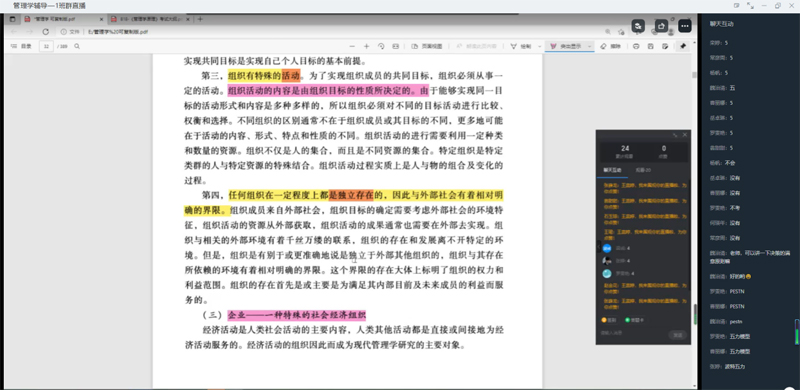Image resolution: width=800 pixels, height=390 pixels.
Task: Switch to the second PDF tab
Action: pyautogui.click(x=144, y=19)
